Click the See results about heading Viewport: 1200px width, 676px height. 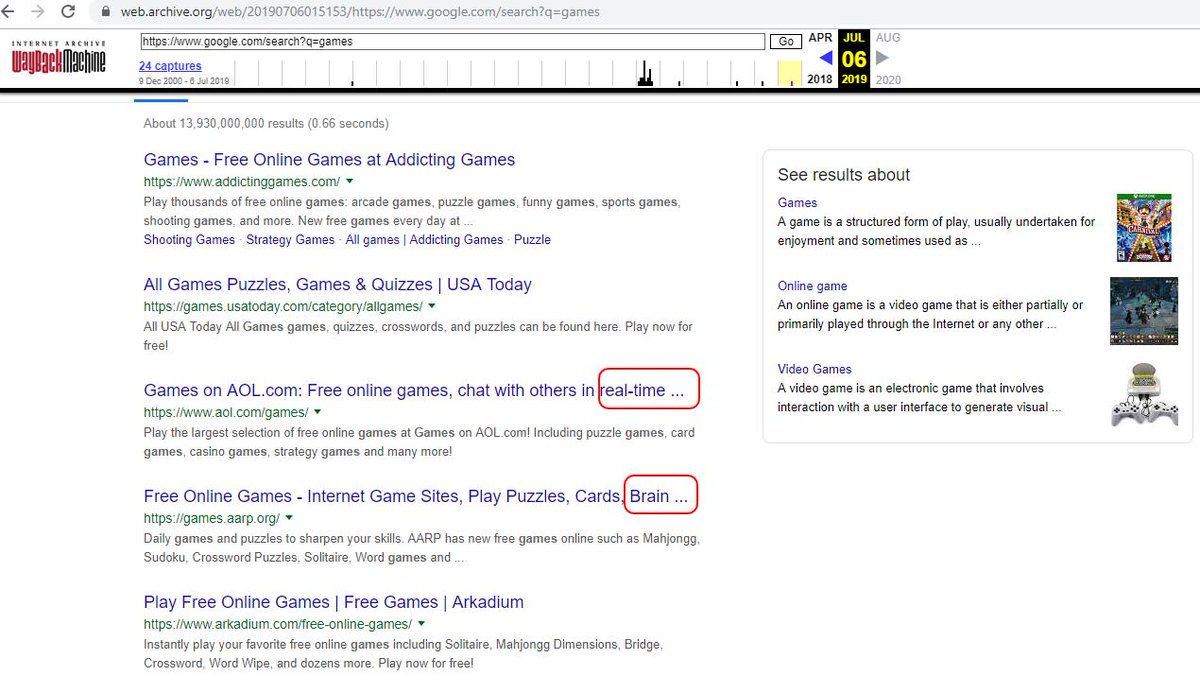(844, 175)
